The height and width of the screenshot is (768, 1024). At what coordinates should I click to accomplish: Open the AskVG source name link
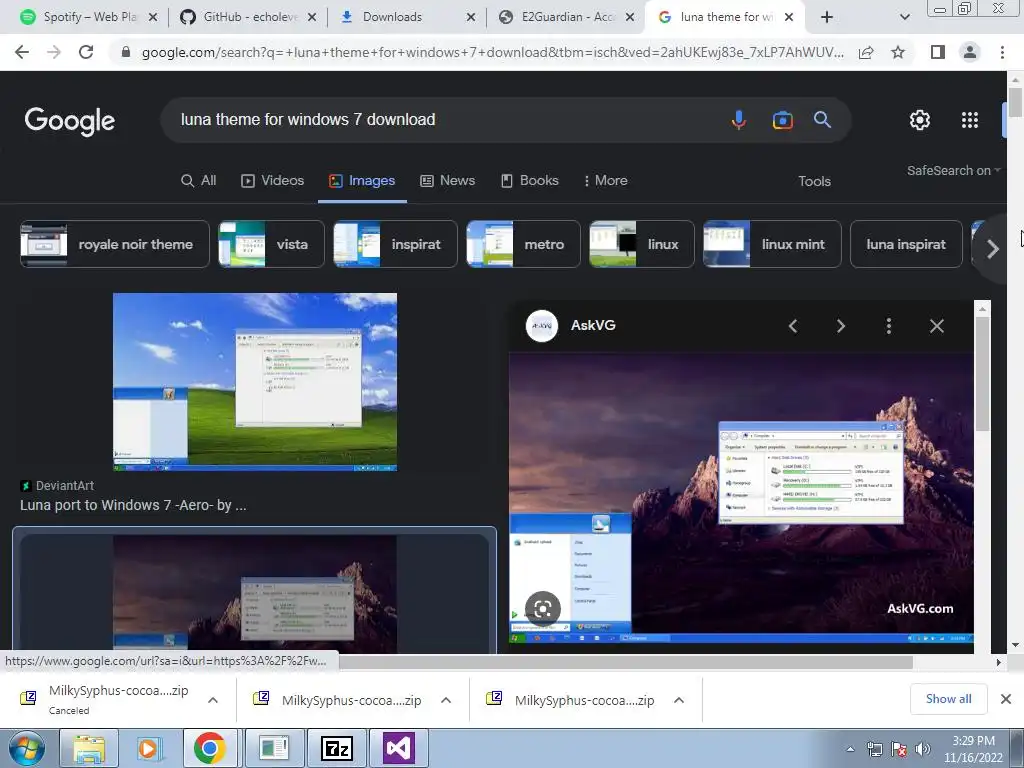pos(593,325)
